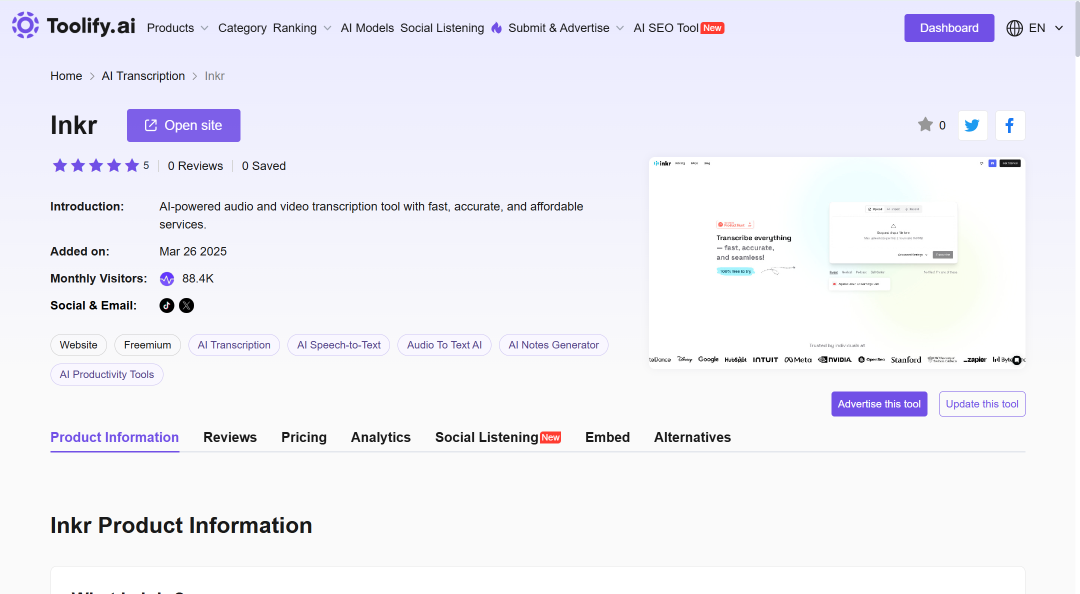Switch to the Alternatives tab
This screenshot has width=1080, height=594.
[x=692, y=438]
